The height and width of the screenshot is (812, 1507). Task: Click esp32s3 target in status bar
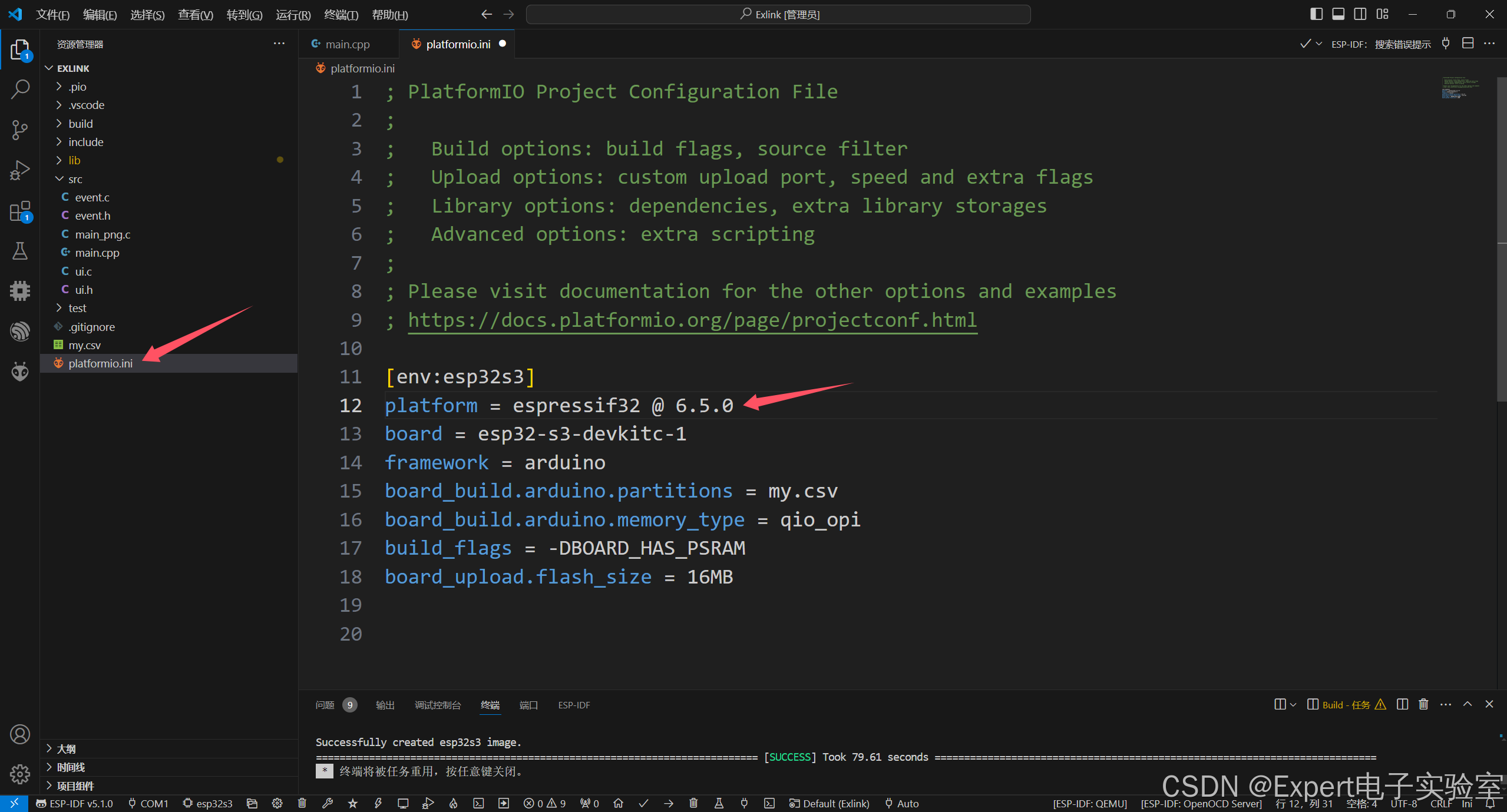[208, 803]
